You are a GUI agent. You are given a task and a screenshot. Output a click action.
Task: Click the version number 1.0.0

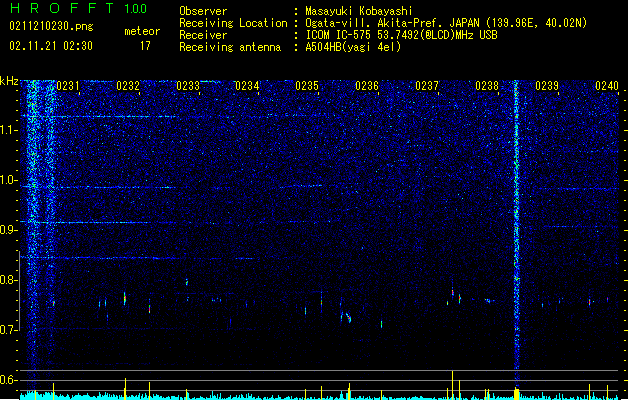point(136,9)
